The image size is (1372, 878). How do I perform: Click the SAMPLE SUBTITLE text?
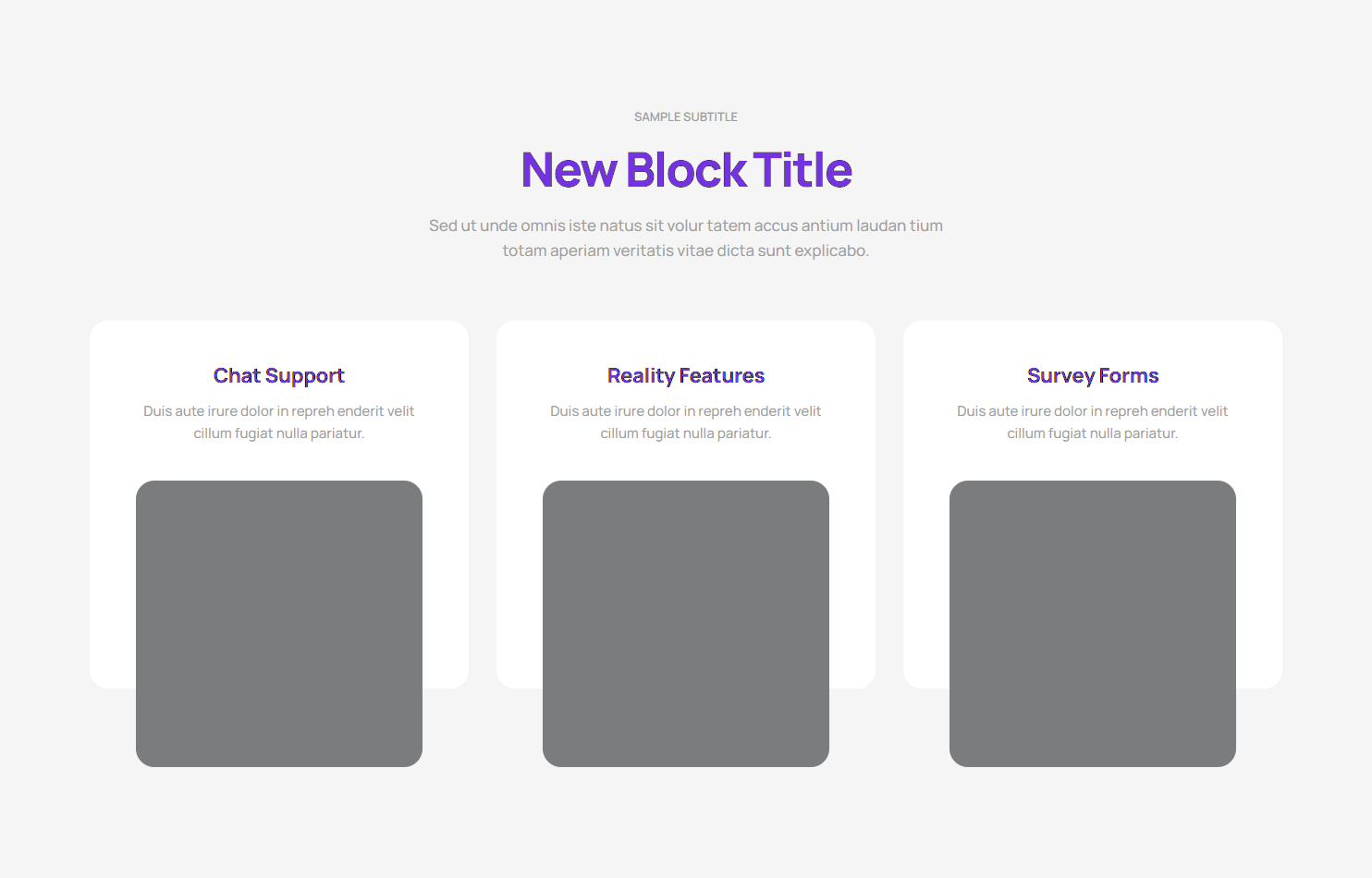point(685,117)
